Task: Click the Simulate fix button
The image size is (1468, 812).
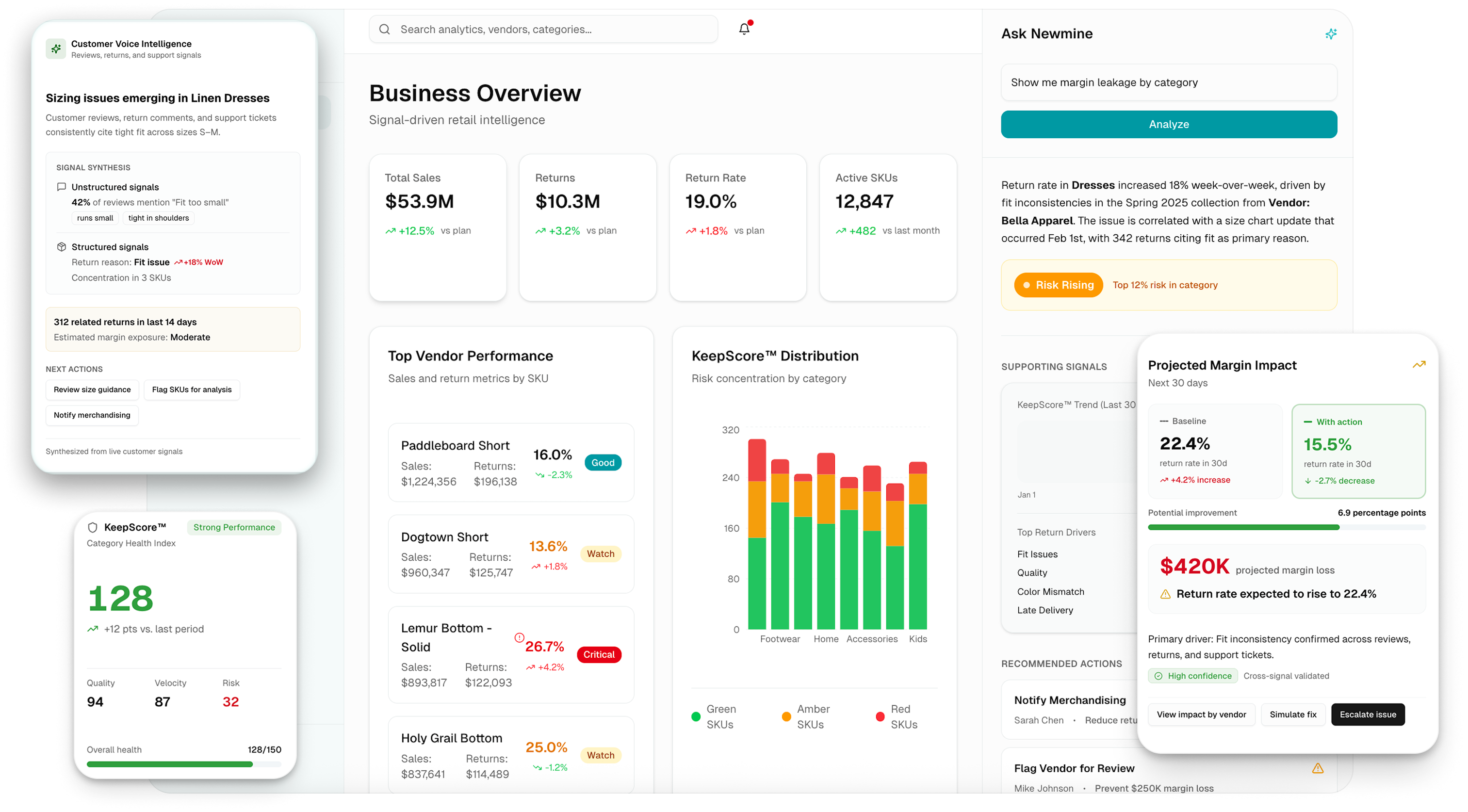Action: click(x=1293, y=714)
